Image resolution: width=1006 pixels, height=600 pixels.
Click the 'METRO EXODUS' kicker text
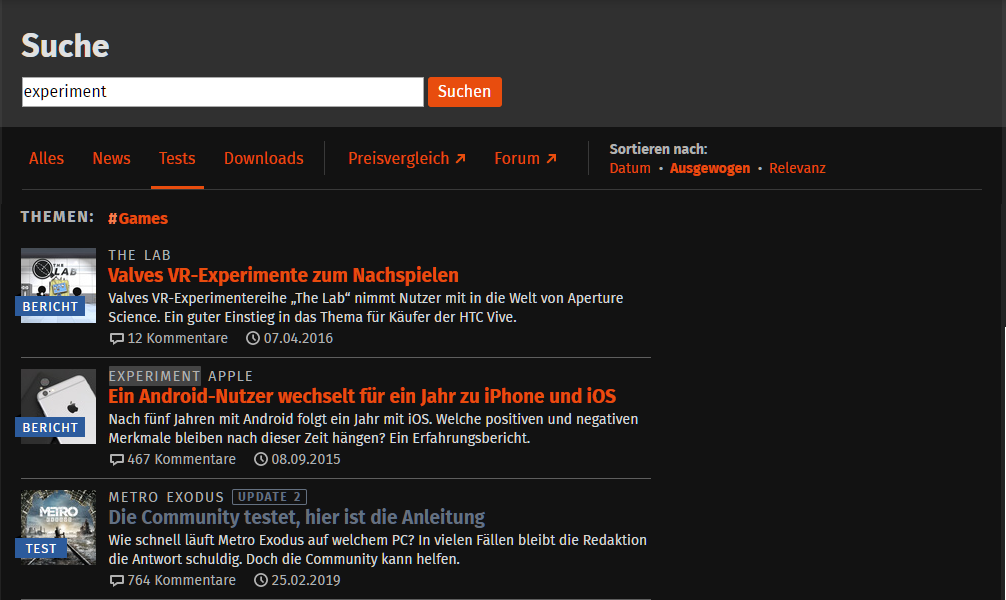click(x=166, y=497)
